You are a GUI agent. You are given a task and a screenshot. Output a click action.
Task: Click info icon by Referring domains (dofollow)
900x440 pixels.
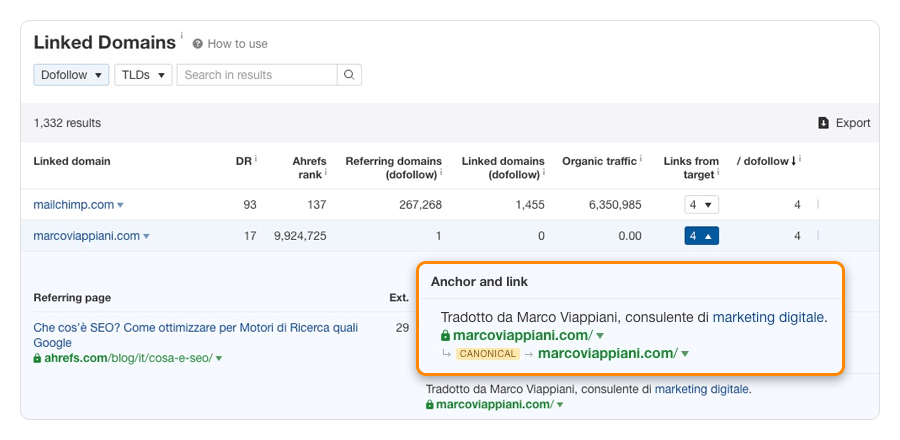pyautogui.click(x=440, y=172)
